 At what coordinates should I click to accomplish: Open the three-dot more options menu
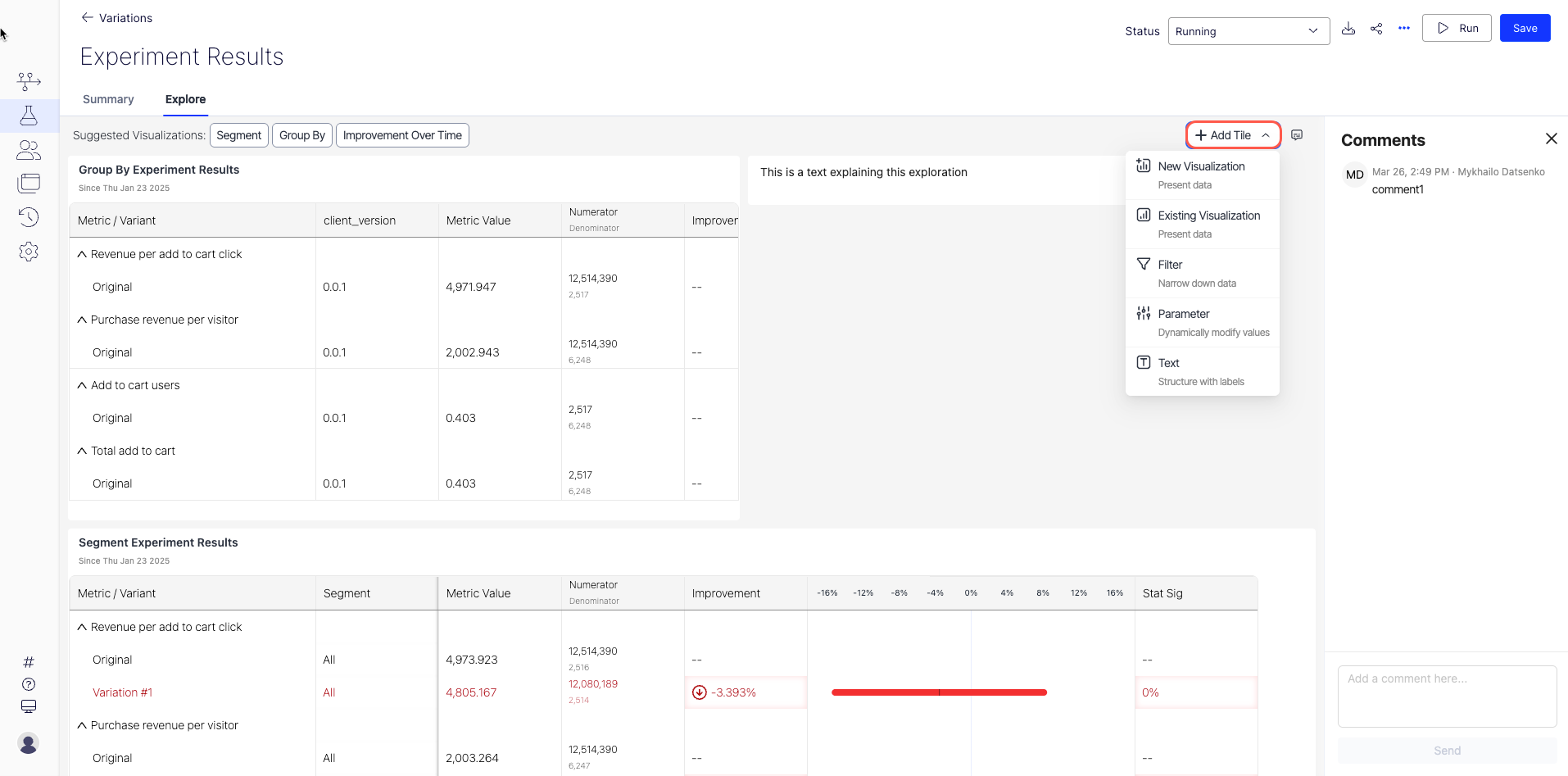(x=1404, y=29)
